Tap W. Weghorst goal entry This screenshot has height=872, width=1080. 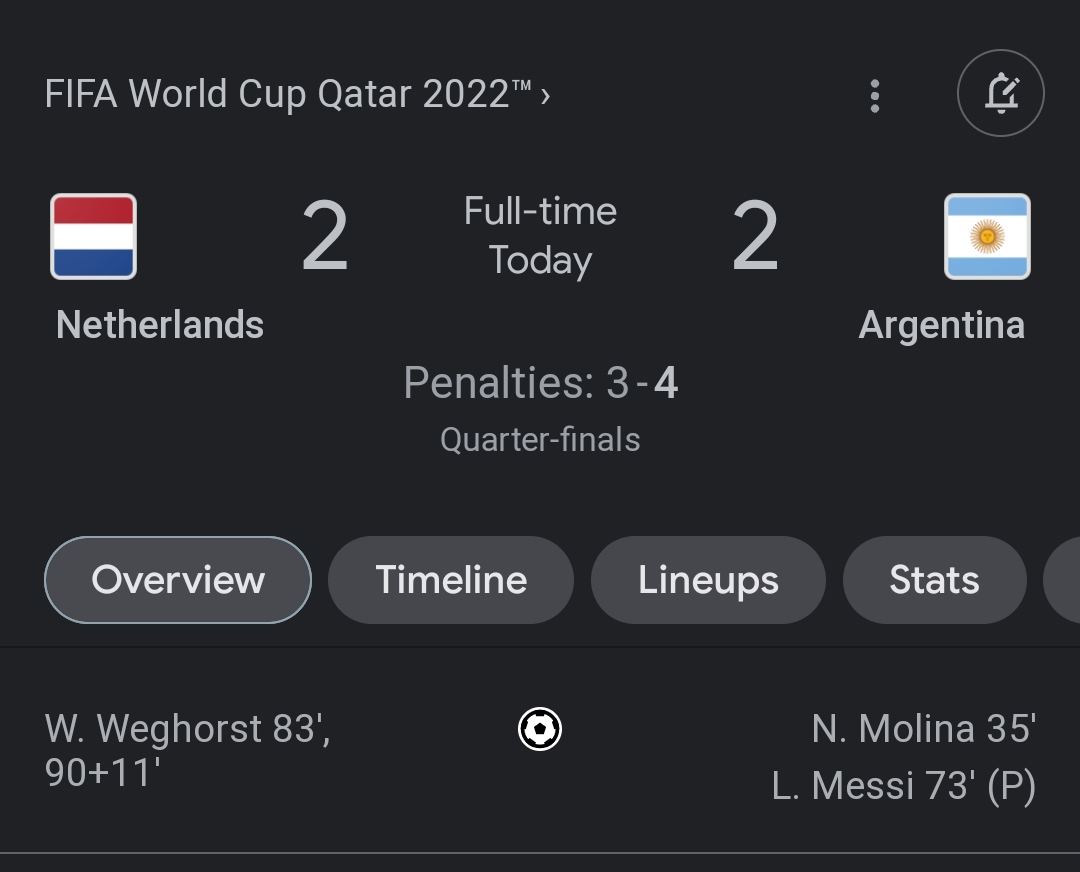click(187, 750)
